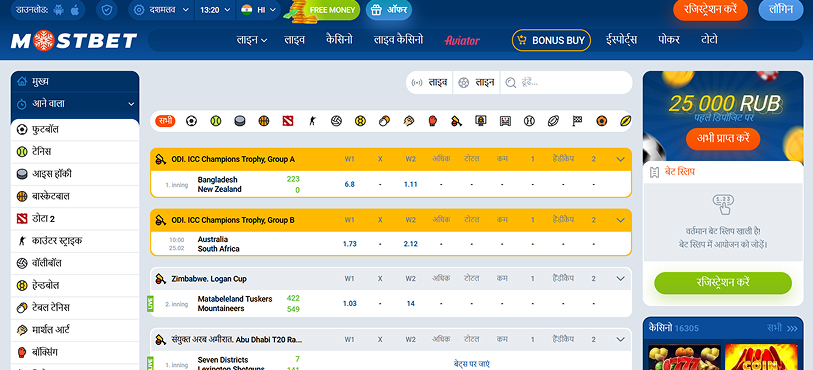The width and height of the screenshot is (813, 370).
Task: Click the Apple iOS download icon
Action: click(x=75, y=10)
